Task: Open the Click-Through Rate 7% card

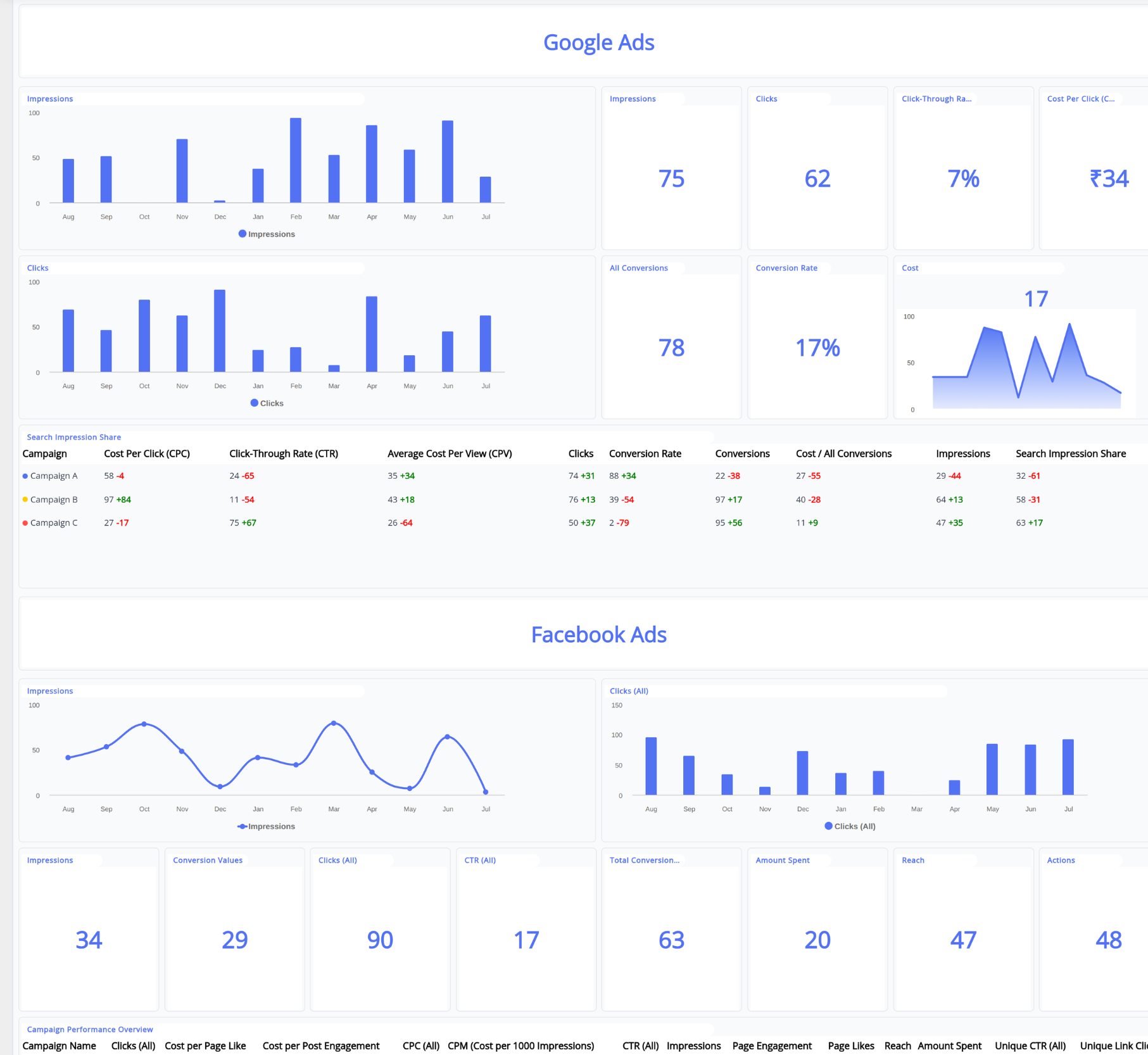Action: [x=963, y=168]
